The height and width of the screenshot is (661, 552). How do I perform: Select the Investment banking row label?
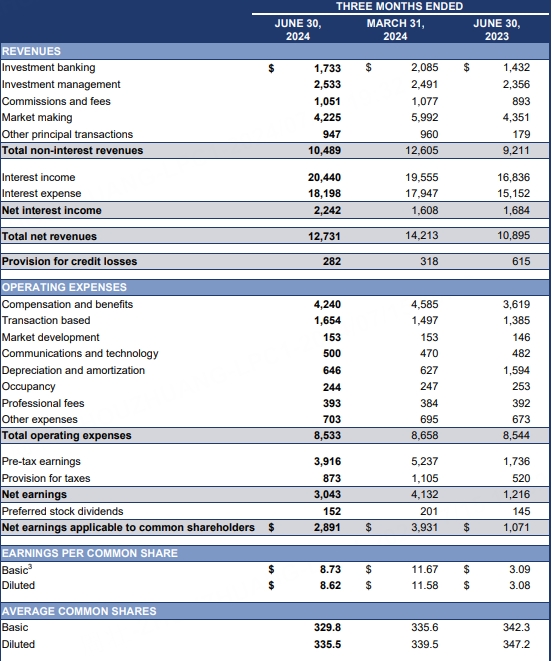point(48,67)
